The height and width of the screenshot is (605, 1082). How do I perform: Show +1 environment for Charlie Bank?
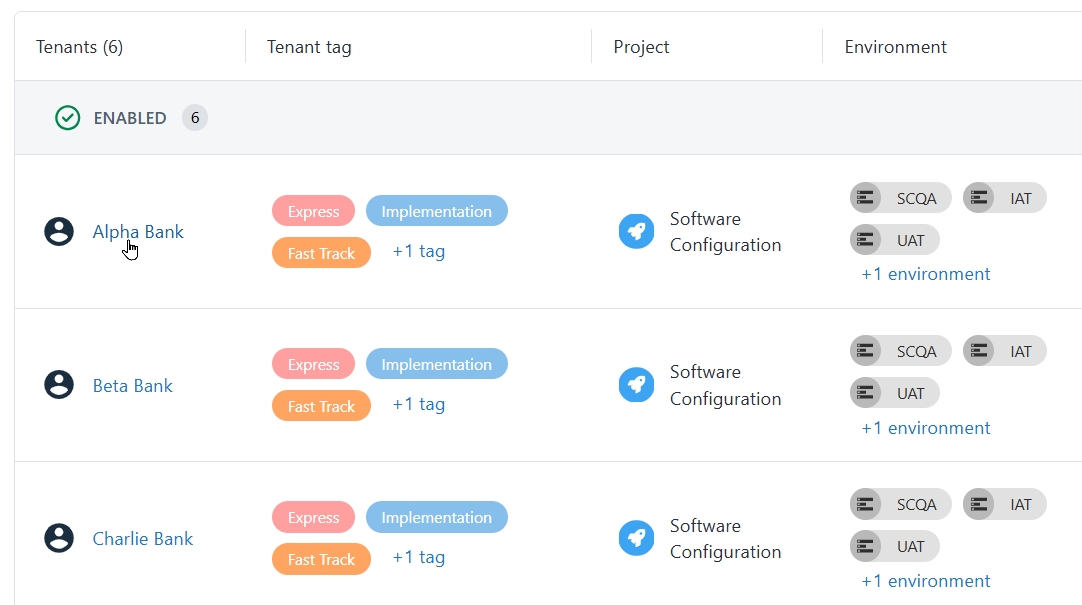pyautogui.click(x=925, y=581)
